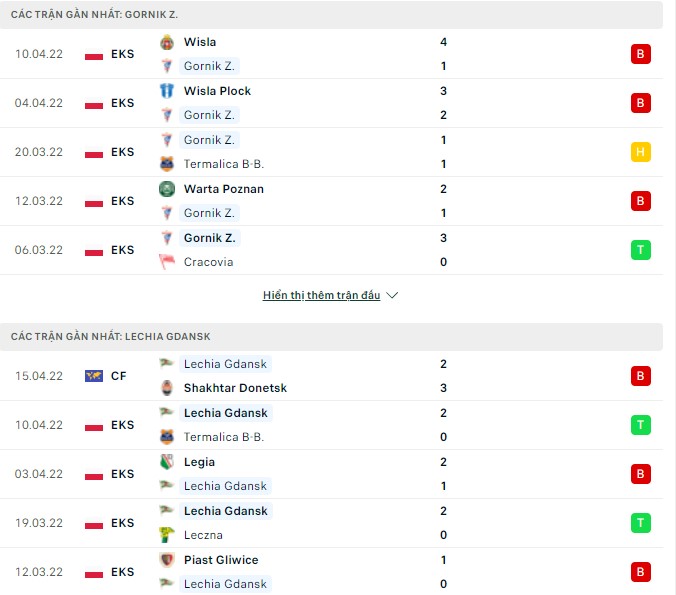
Task: Select the Lechia Gdansk section header
Action: (331, 337)
